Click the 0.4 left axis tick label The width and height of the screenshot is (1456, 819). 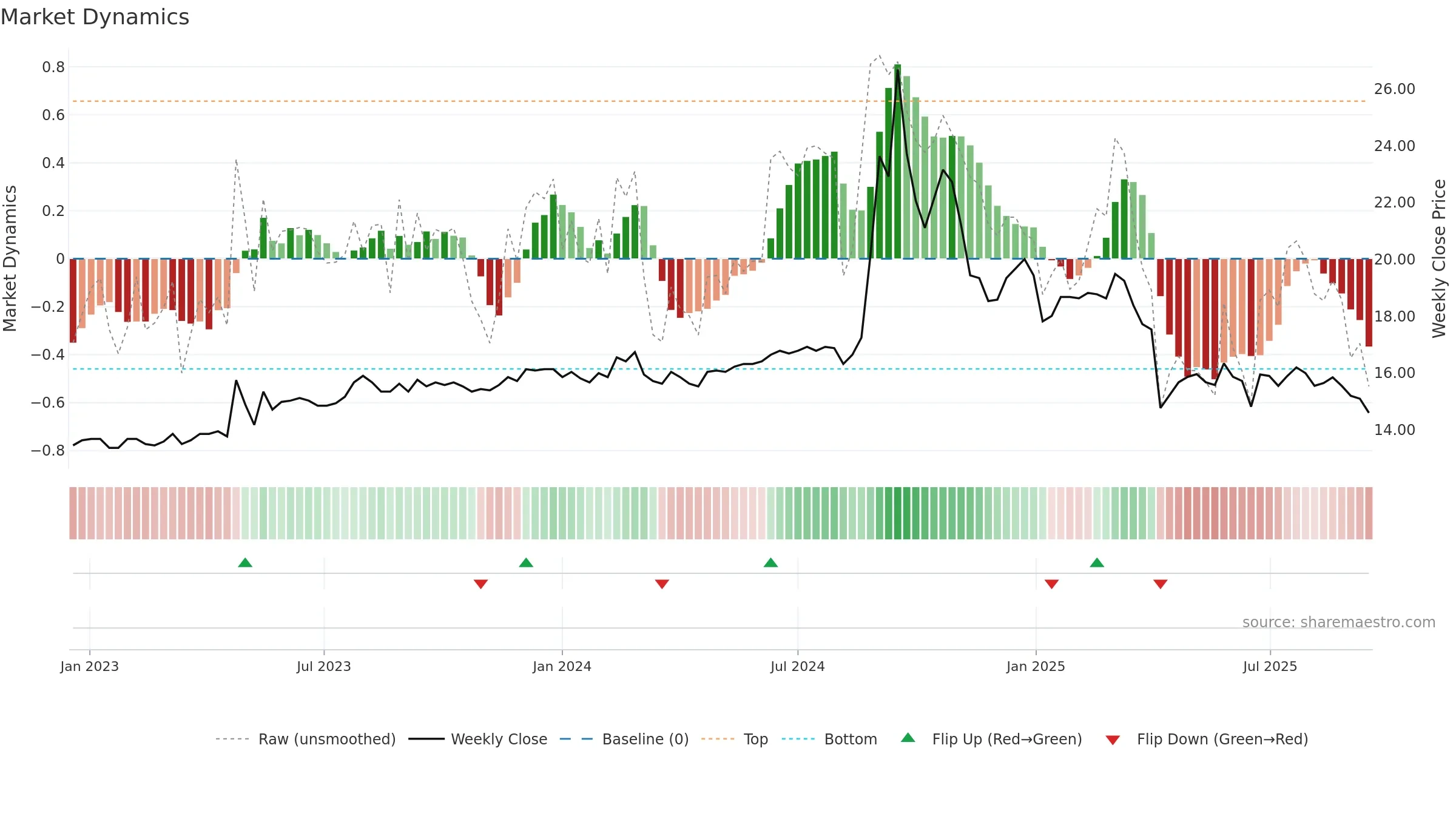pos(53,163)
